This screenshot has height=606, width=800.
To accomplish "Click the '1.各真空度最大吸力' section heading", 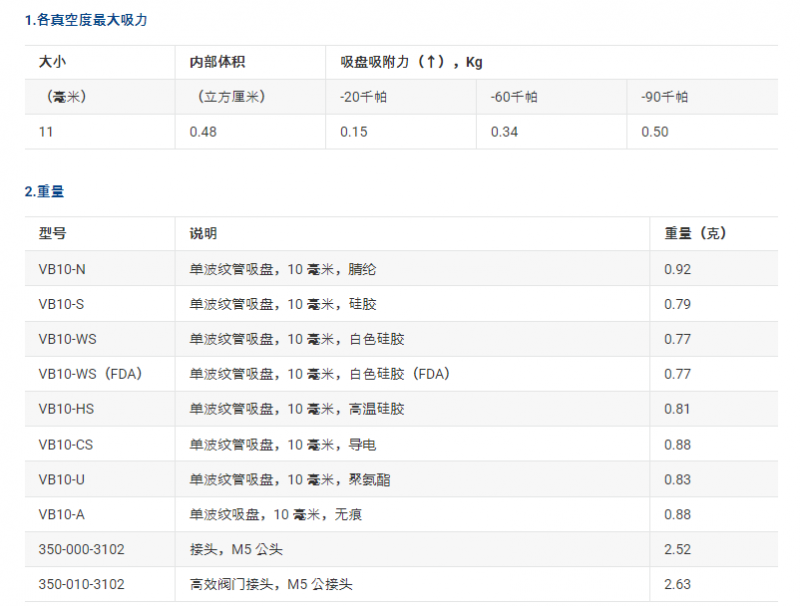I will coord(86,20).
